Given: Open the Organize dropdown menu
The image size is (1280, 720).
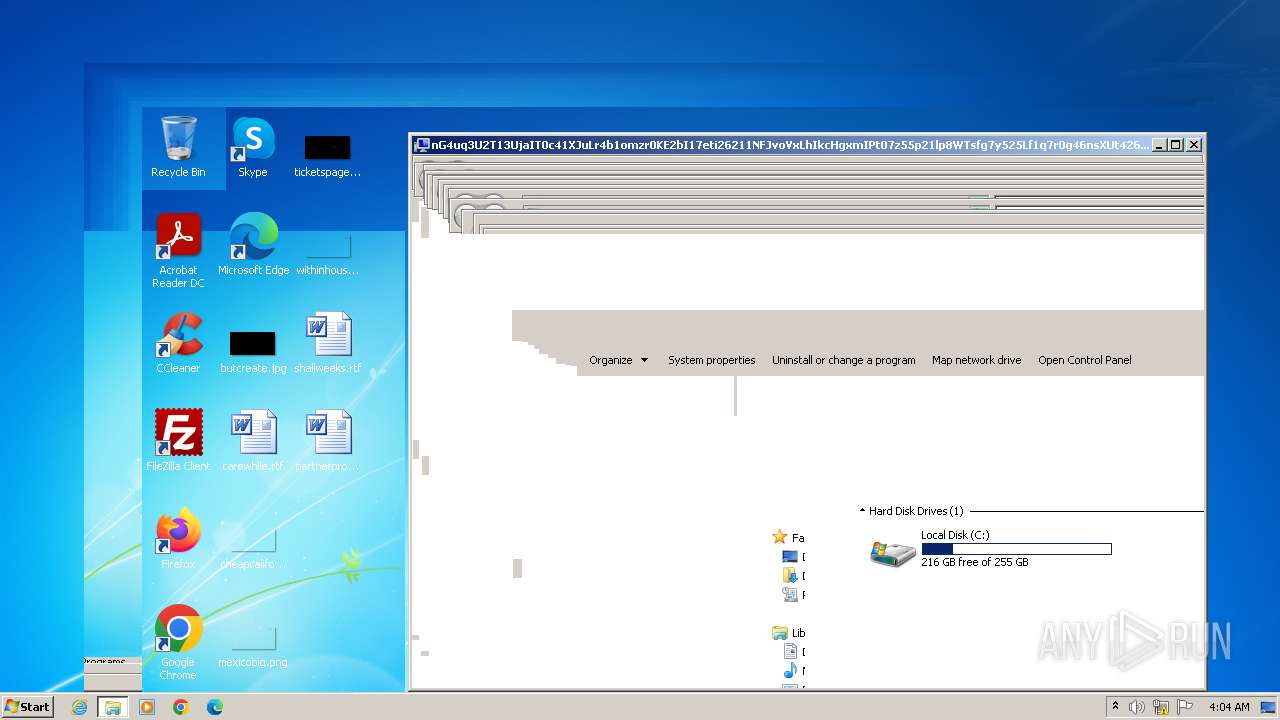Looking at the screenshot, I should 618,360.
